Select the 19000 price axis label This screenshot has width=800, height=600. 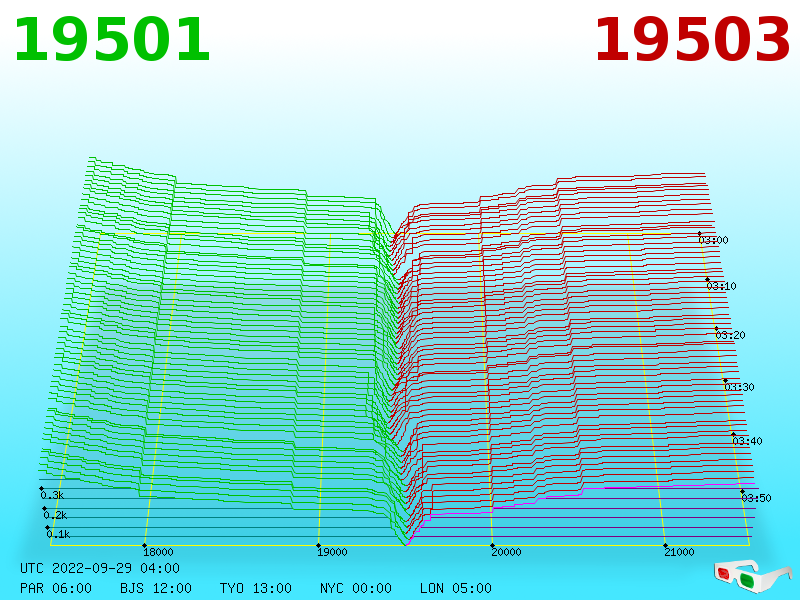(x=332, y=552)
